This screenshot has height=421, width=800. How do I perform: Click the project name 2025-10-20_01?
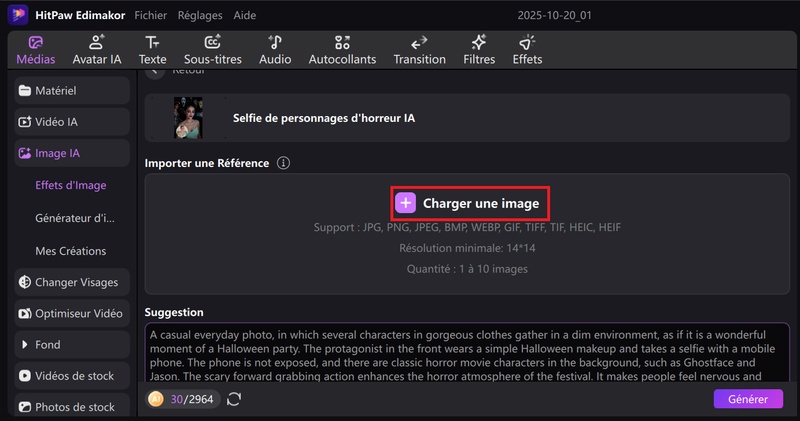555,15
